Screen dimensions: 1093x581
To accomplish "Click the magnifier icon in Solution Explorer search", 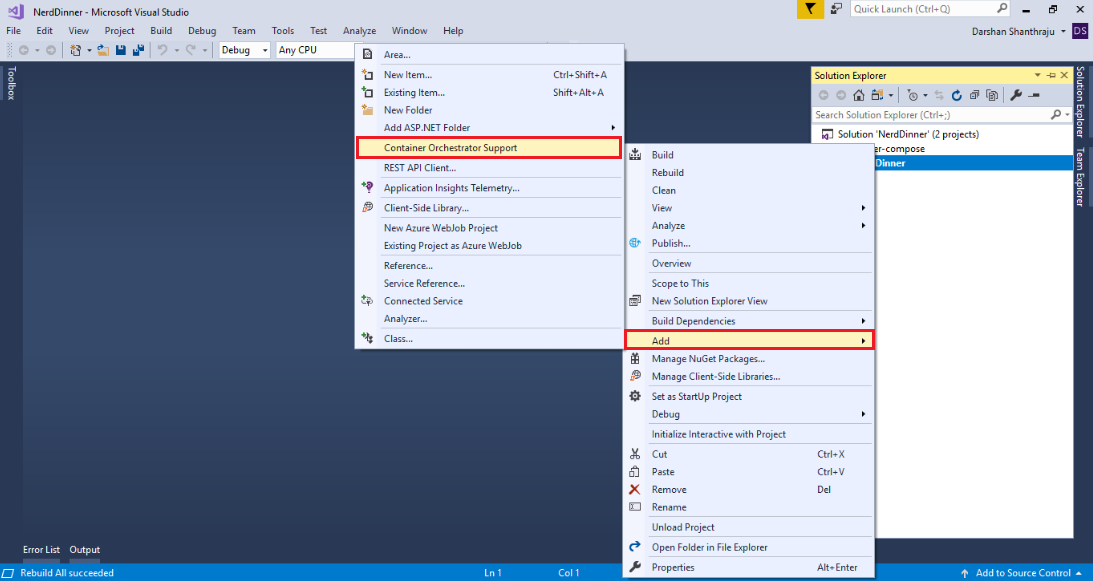I will point(1055,114).
